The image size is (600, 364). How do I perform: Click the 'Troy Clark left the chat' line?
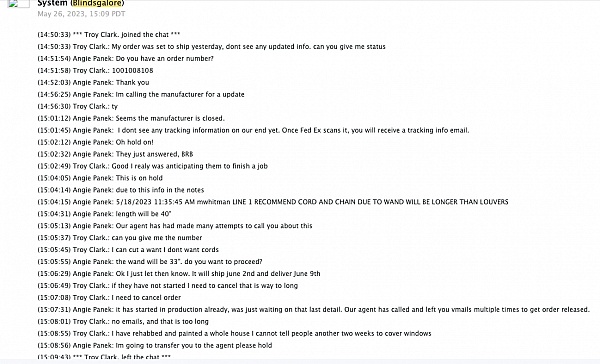(104, 356)
